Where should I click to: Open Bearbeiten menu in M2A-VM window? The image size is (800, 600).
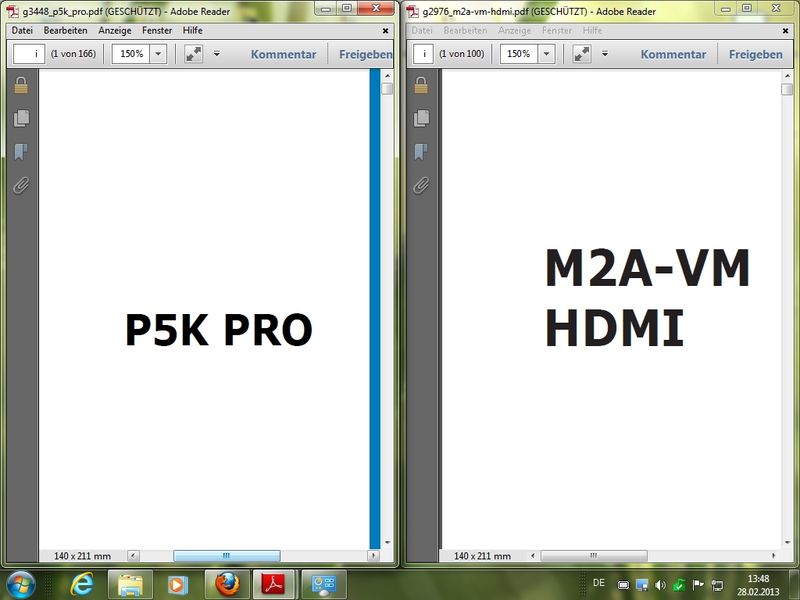click(465, 31)
